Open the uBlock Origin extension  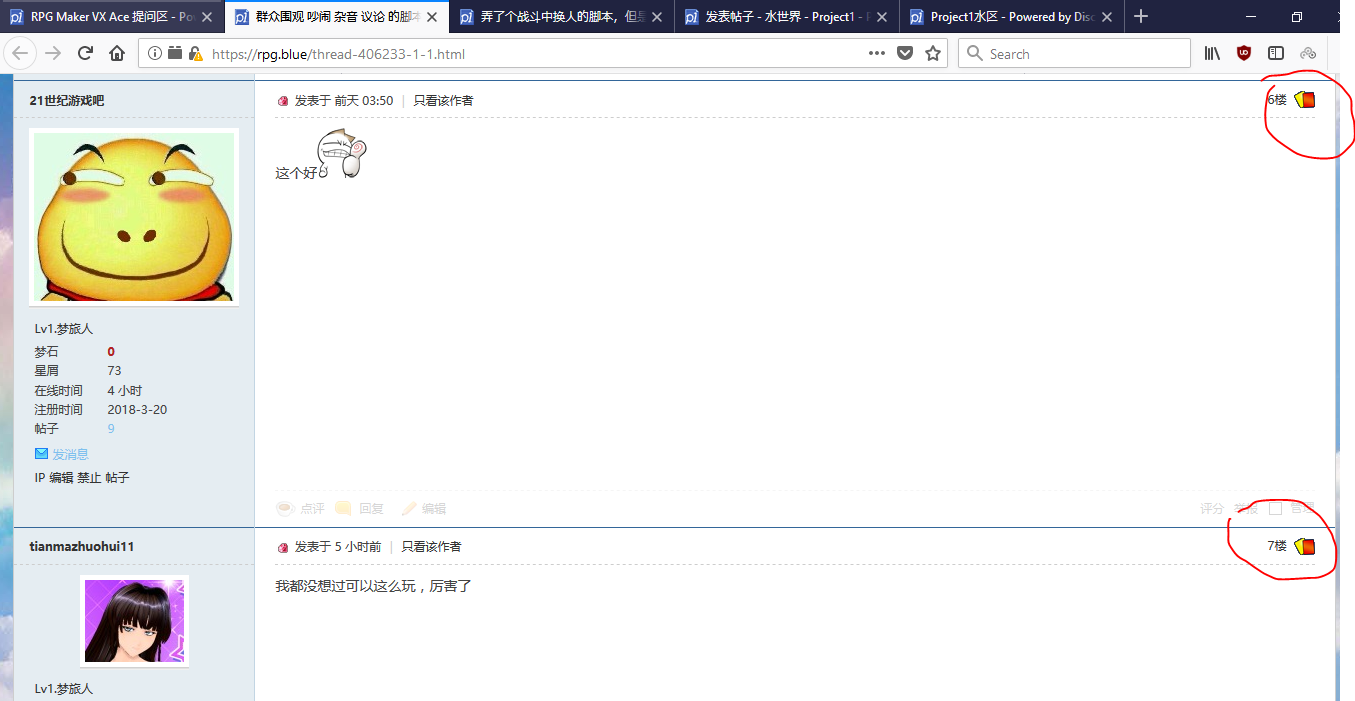(1244, 54)
